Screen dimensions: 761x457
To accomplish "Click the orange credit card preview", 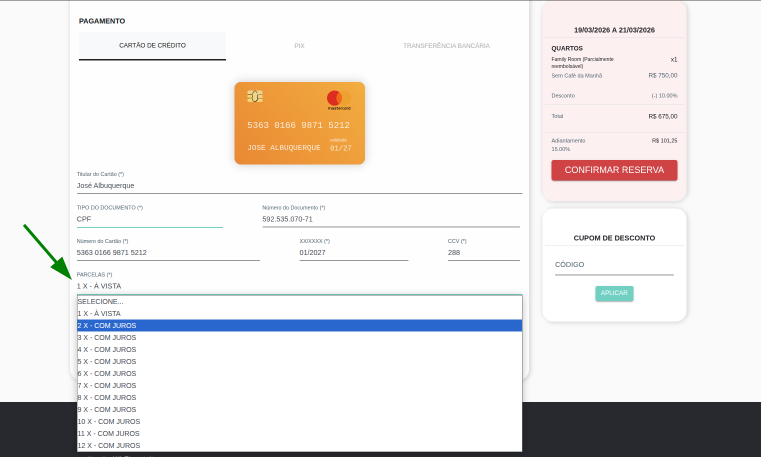I will [x=299, y=123].
